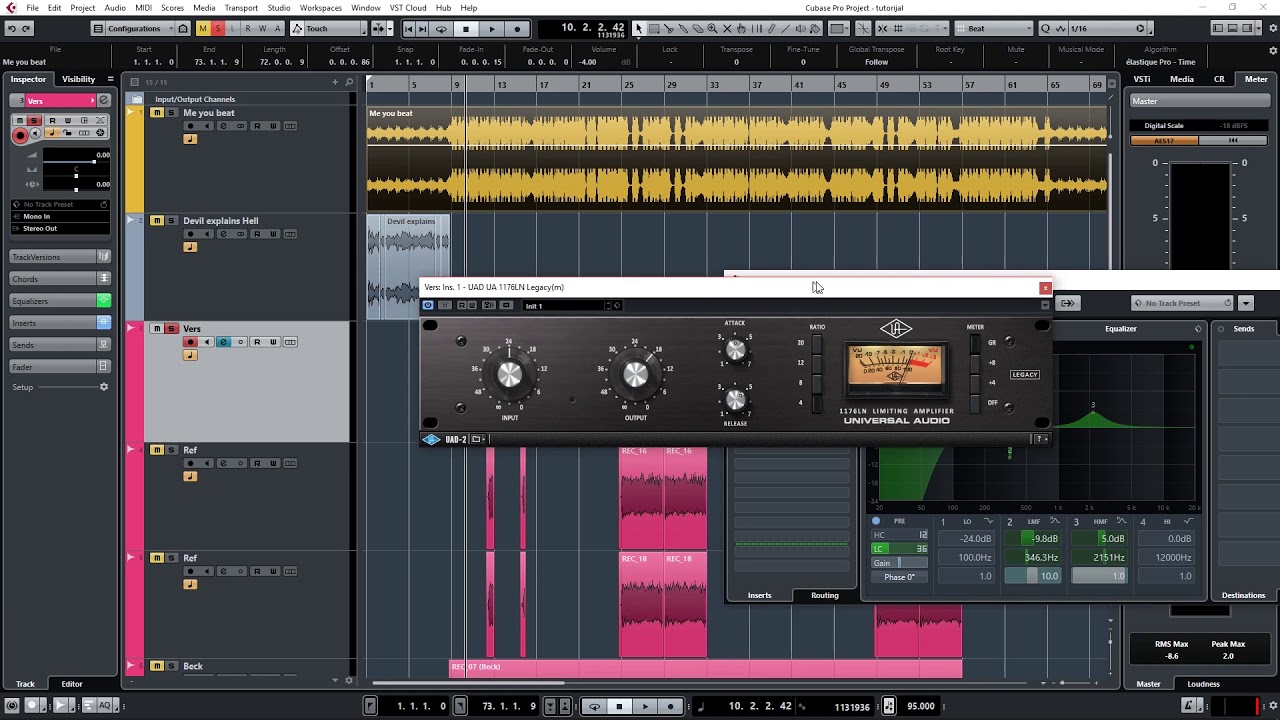The image size is (1280, 720).
Task: Switch to Routing tab in channel settings
Action: (825, 595)
